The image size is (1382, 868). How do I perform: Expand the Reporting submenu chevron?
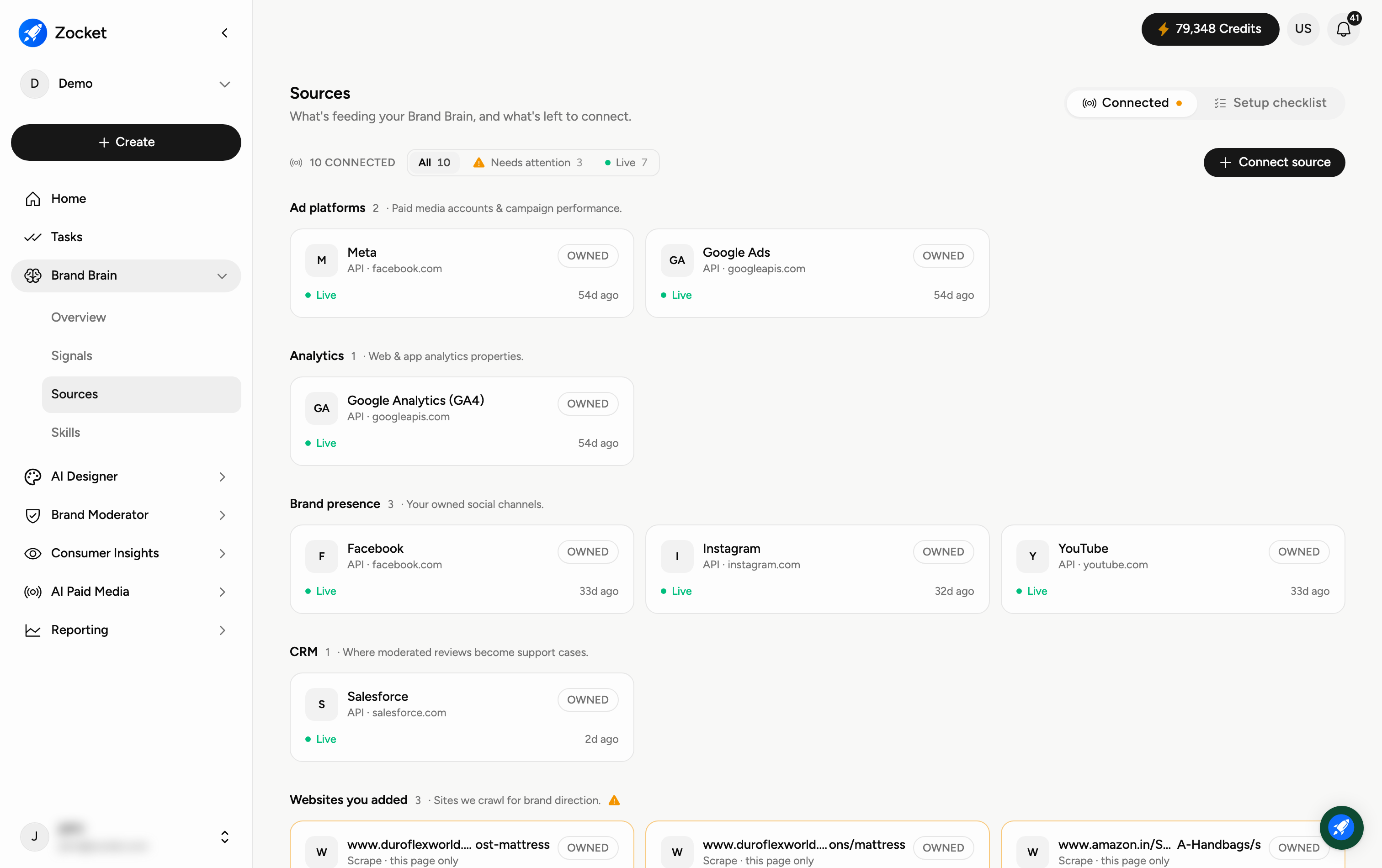coord(222,630)
